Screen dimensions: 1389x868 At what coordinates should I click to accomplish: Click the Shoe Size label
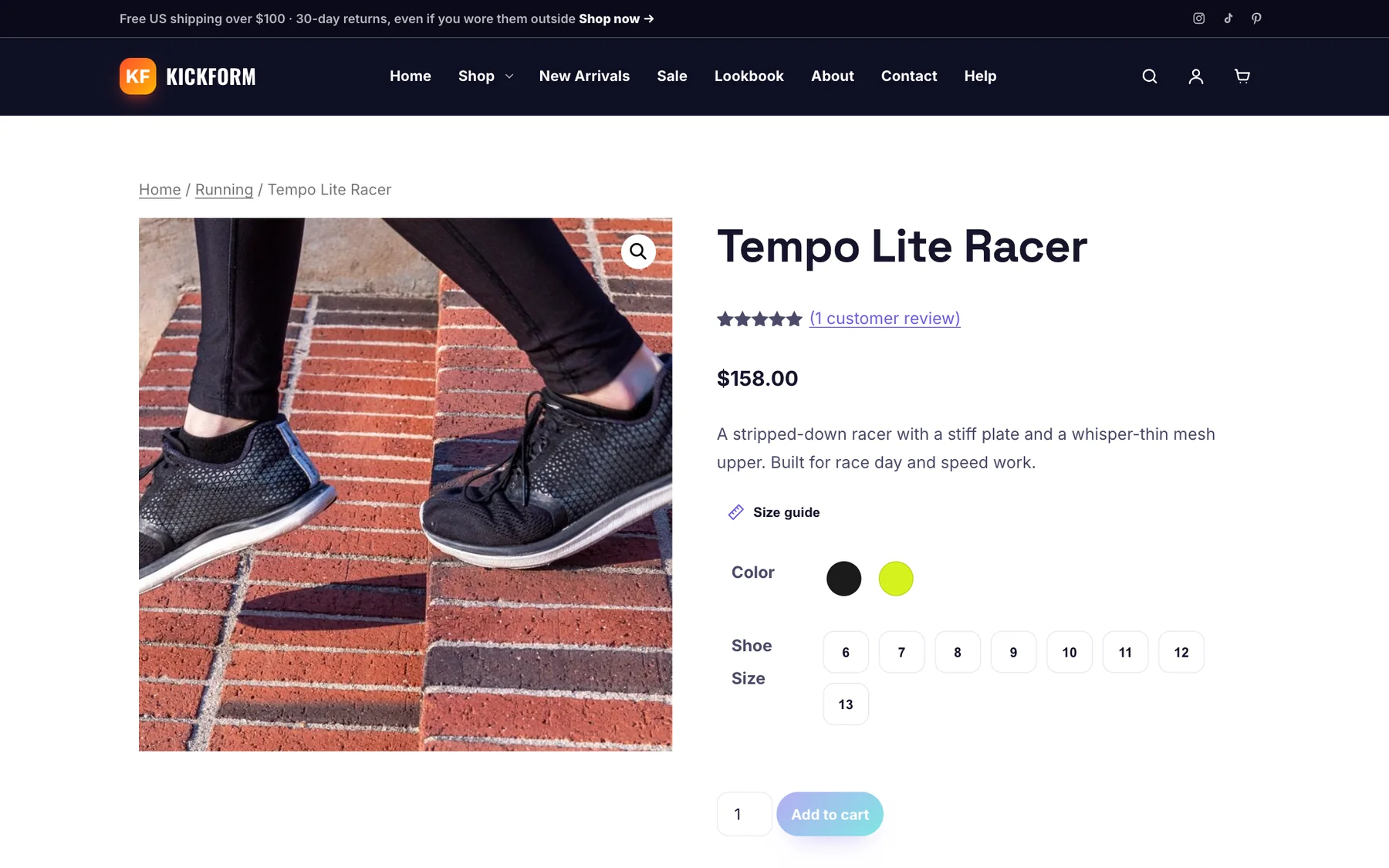[752, 662]
